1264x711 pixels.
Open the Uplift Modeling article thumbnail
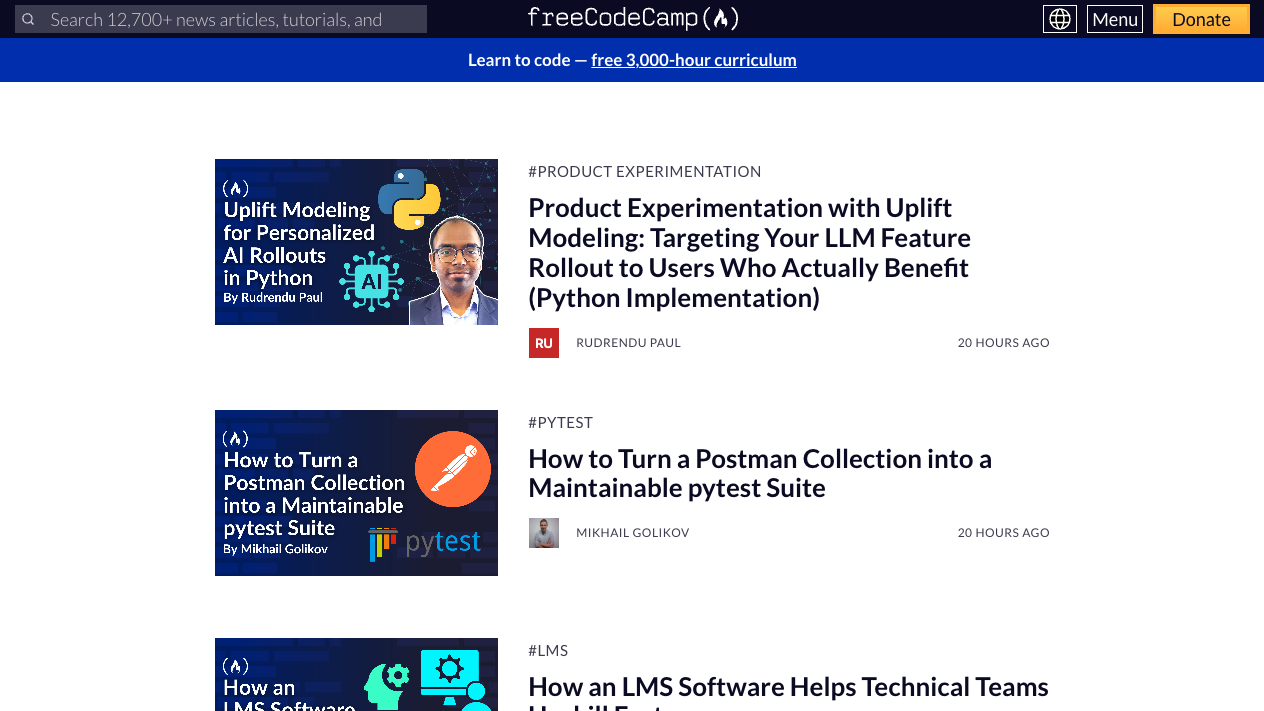pyautogui.click(x=356, y=242)
